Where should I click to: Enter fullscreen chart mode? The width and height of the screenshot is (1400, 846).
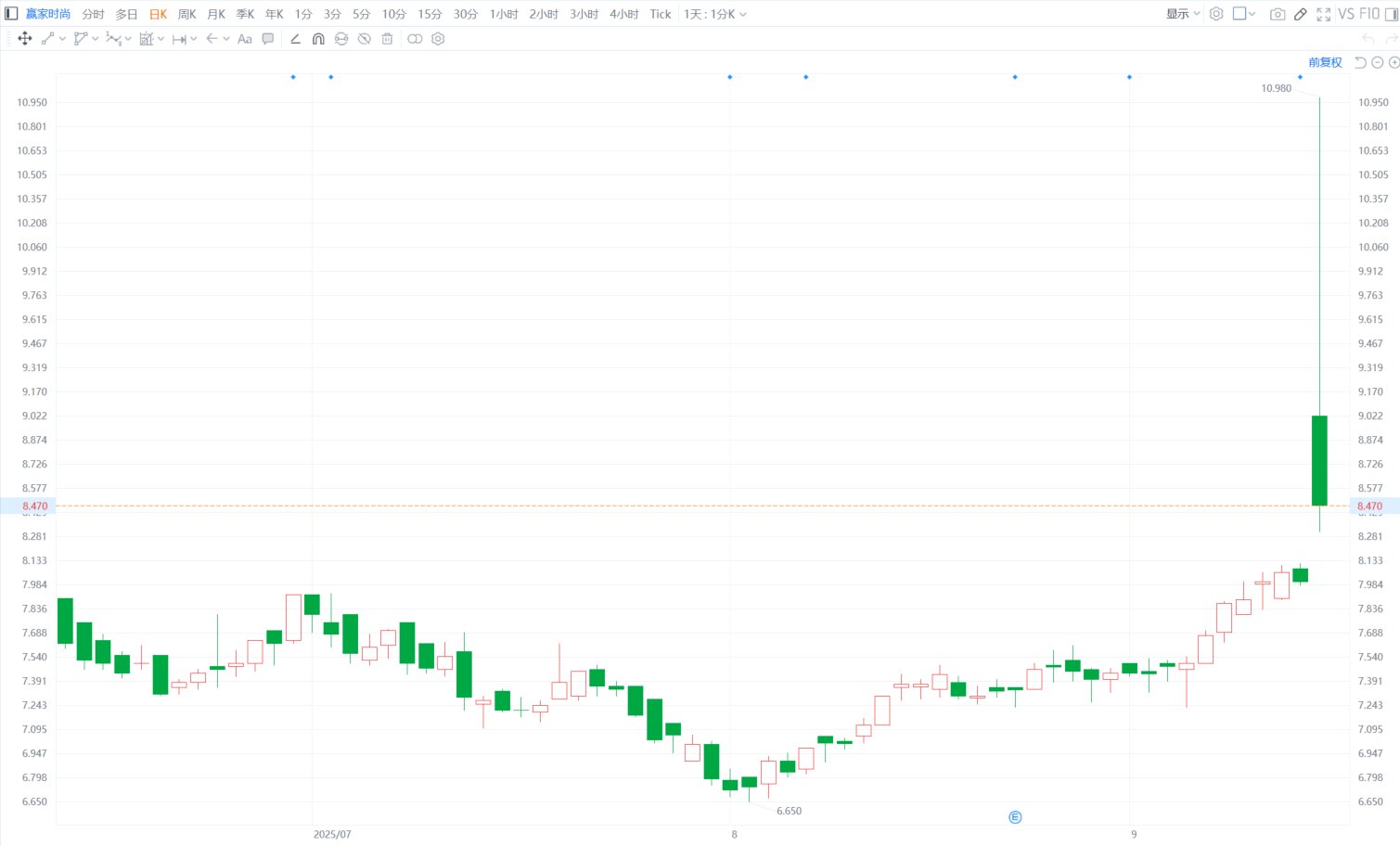[1324, 14]
